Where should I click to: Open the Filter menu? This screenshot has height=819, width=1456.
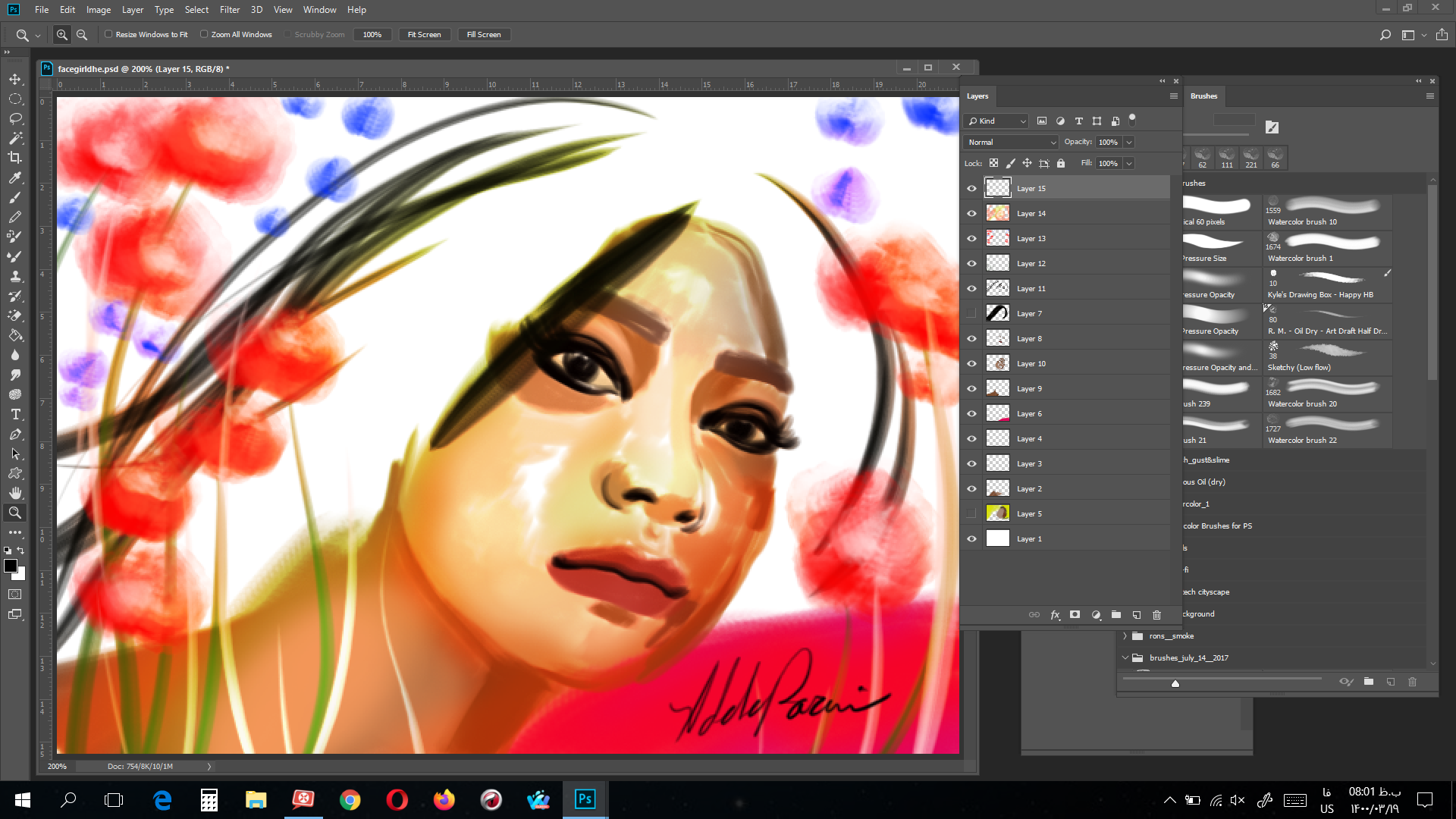click(x=230, y=10)
